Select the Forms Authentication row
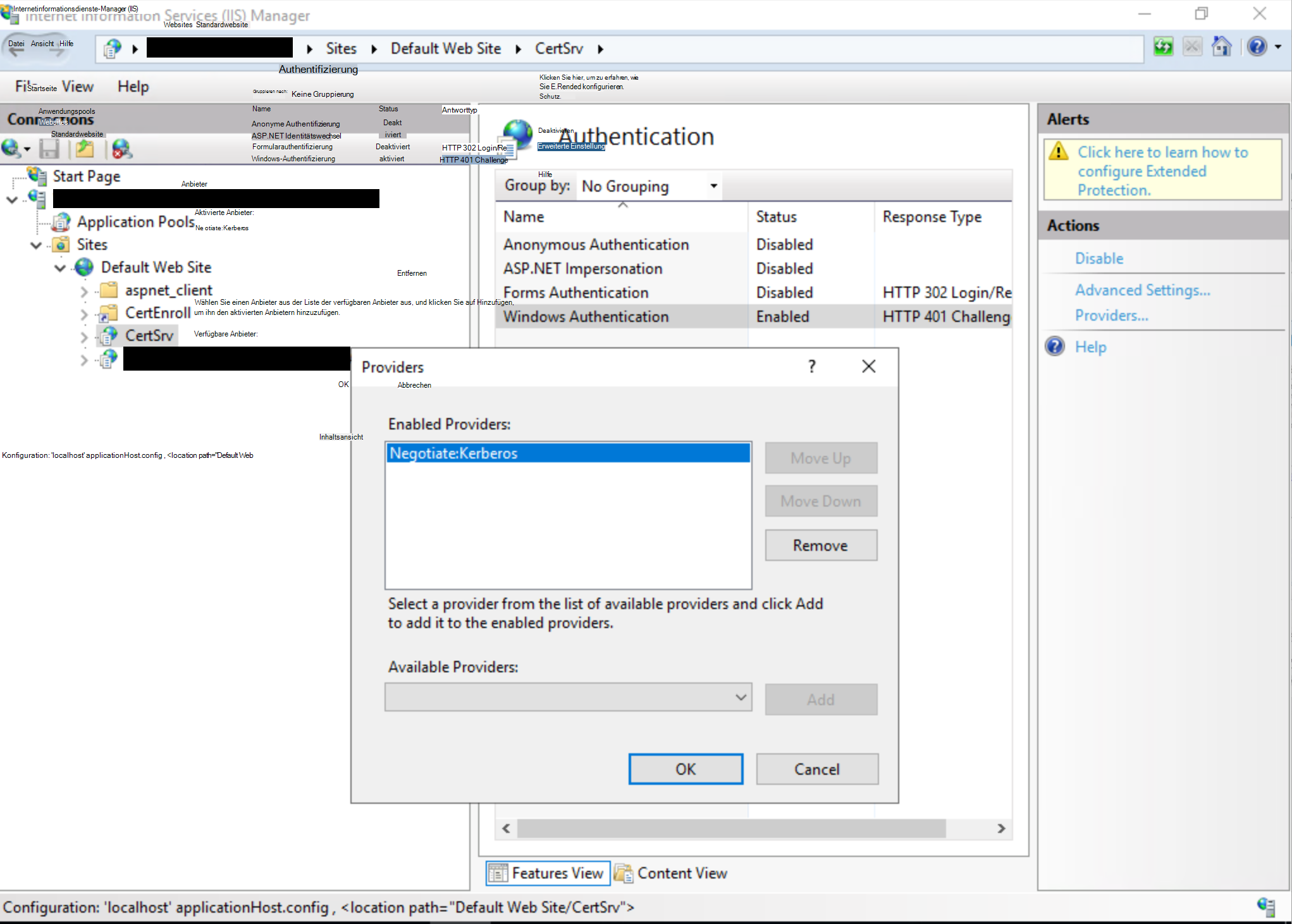The image size is (1292, 924). point(753,293)
